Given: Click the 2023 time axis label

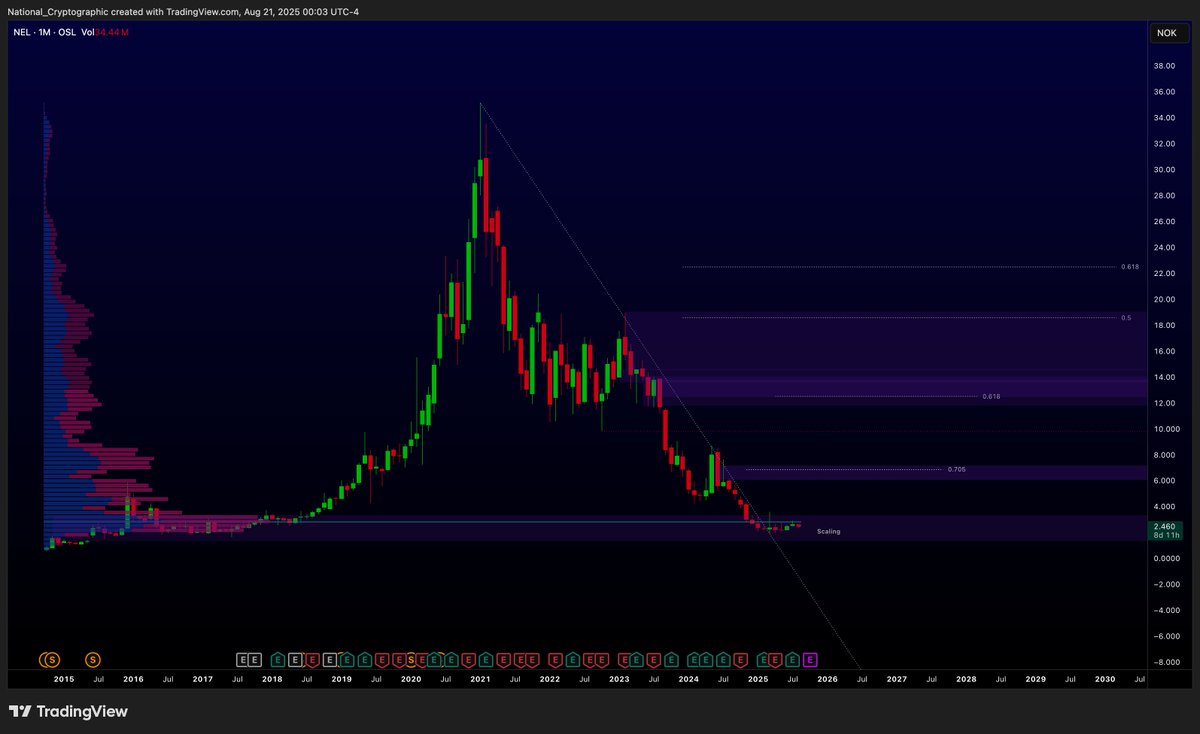Looking at the screenshot, I should pyautogui.click(x=619, y=679).
